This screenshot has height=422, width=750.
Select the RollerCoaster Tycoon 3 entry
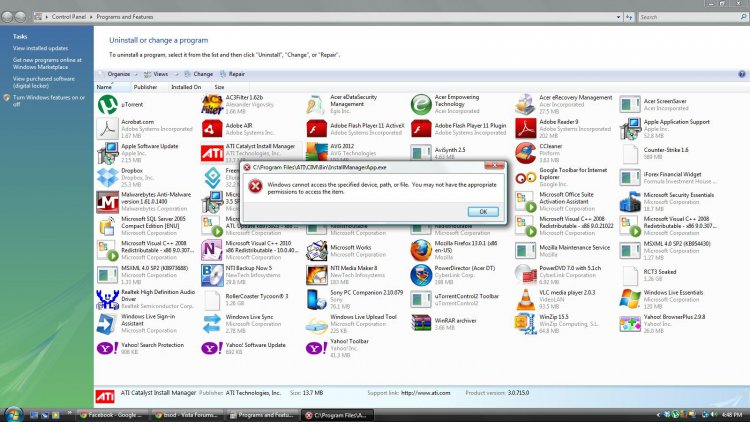[251, 300]
